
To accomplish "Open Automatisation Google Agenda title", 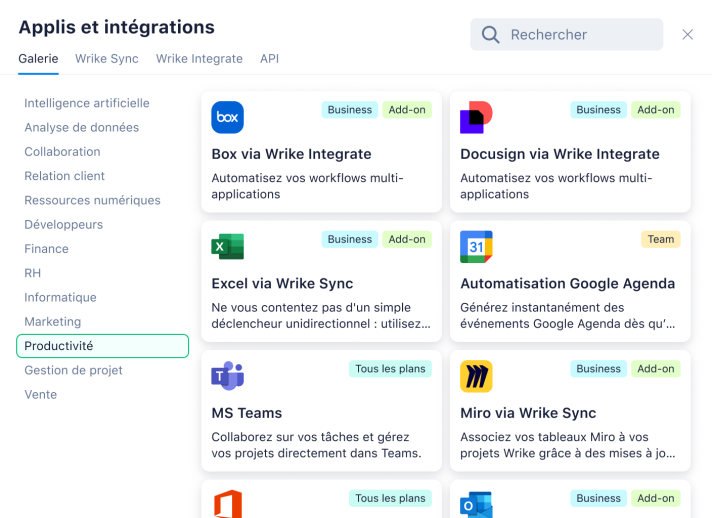I will 568,283.
